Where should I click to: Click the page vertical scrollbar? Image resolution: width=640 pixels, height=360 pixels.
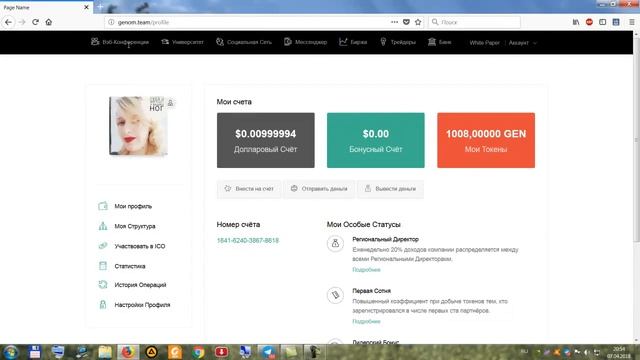pos(636,139)
